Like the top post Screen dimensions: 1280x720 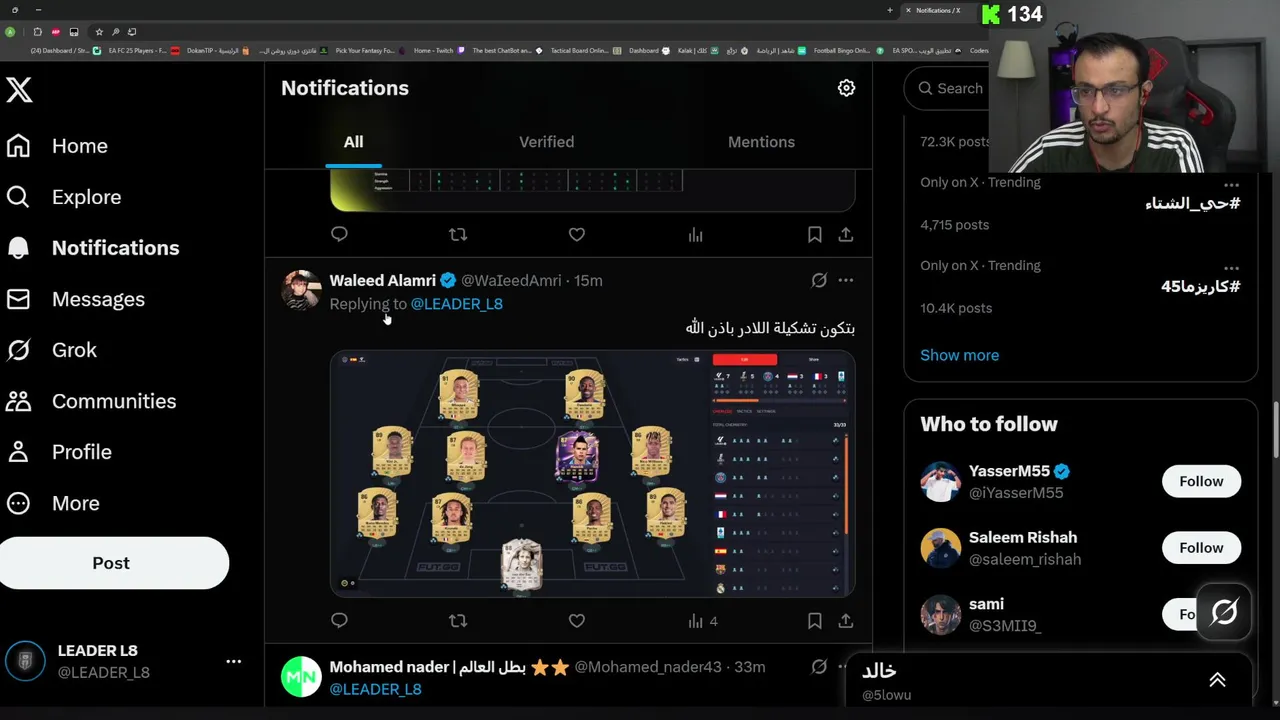(x=577, y=234)
